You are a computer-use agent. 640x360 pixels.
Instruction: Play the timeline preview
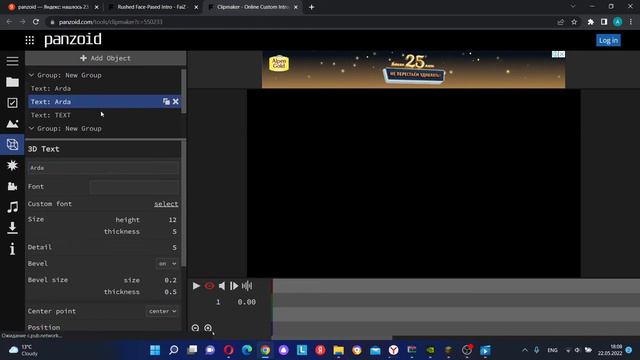pyautogui.click(x=196, y=286)
